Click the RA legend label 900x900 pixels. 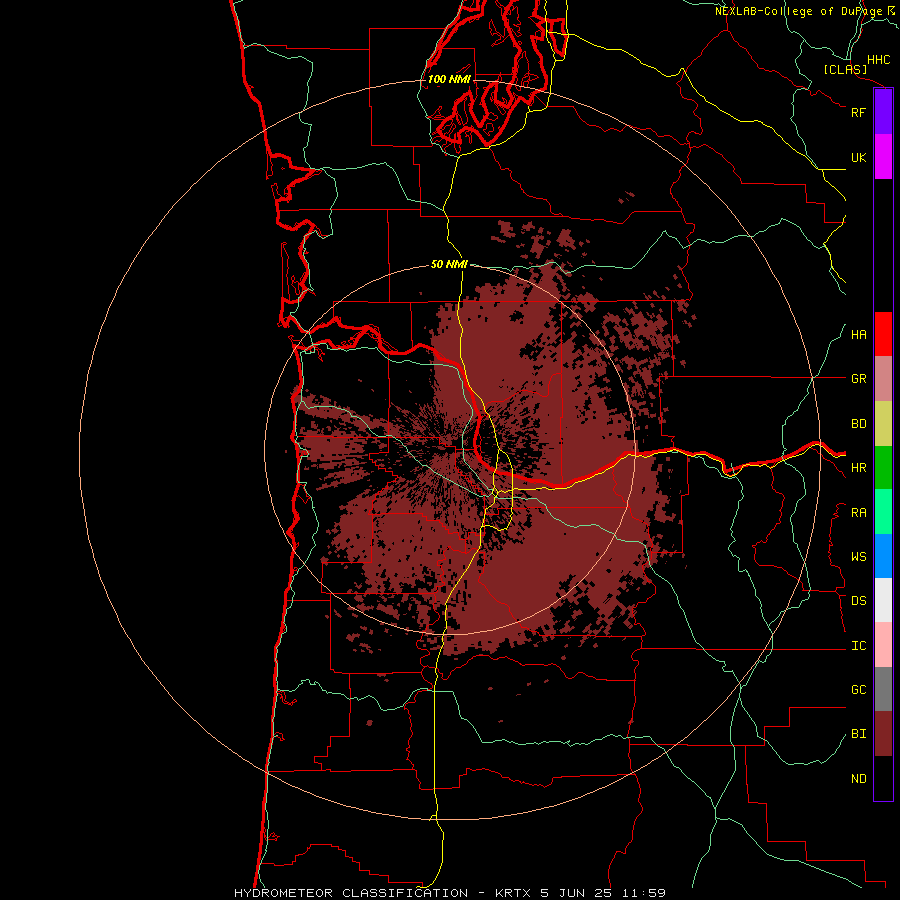pyautogui.click(x=858, y=513)
